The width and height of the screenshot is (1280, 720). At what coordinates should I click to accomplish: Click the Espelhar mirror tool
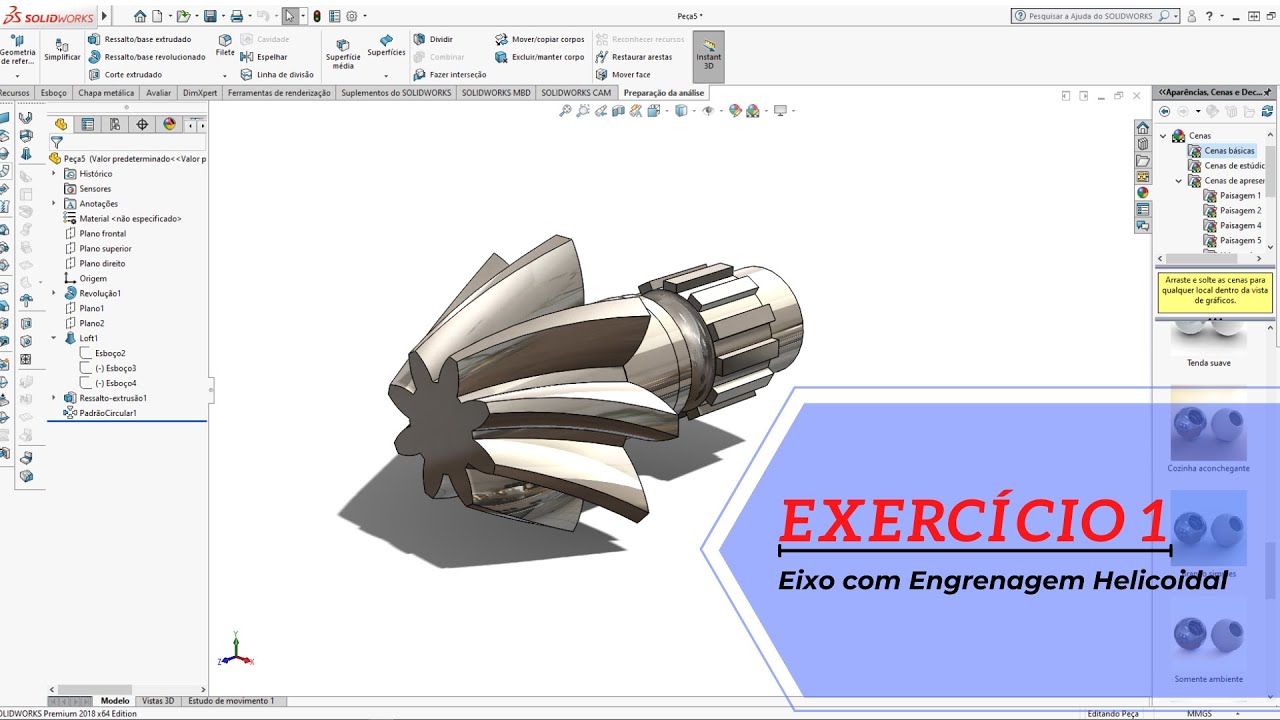tap(264, 57)
